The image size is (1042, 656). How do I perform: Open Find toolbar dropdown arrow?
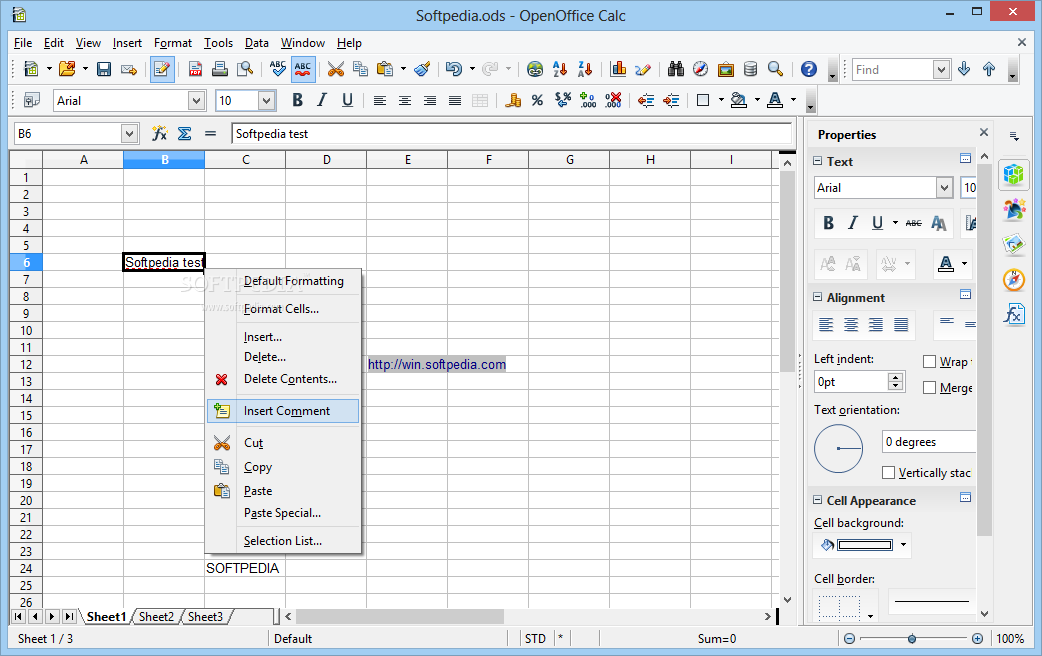click(941, 69)
